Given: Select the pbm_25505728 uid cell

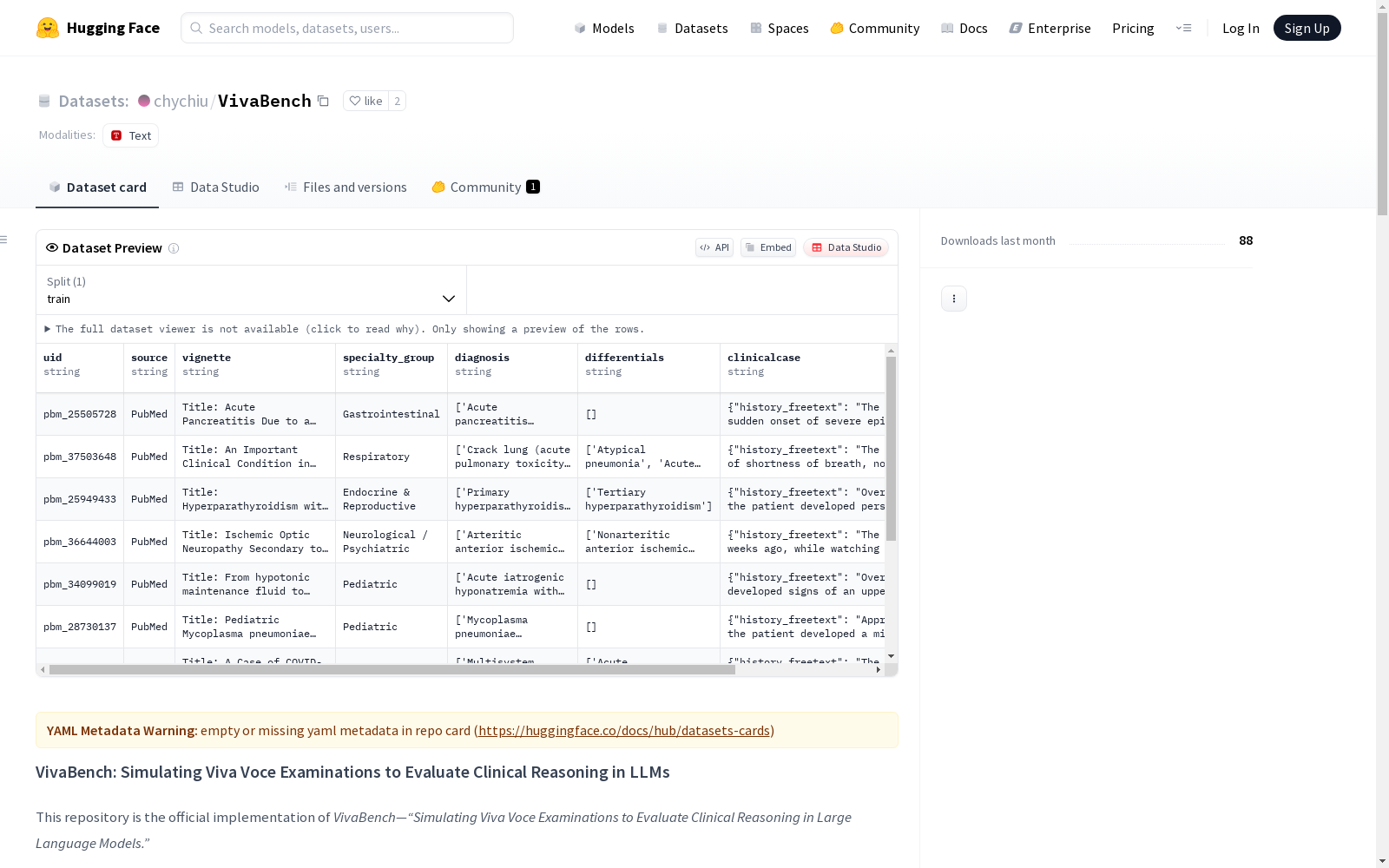Looking at the screenshot, I should tap(80, 415).
